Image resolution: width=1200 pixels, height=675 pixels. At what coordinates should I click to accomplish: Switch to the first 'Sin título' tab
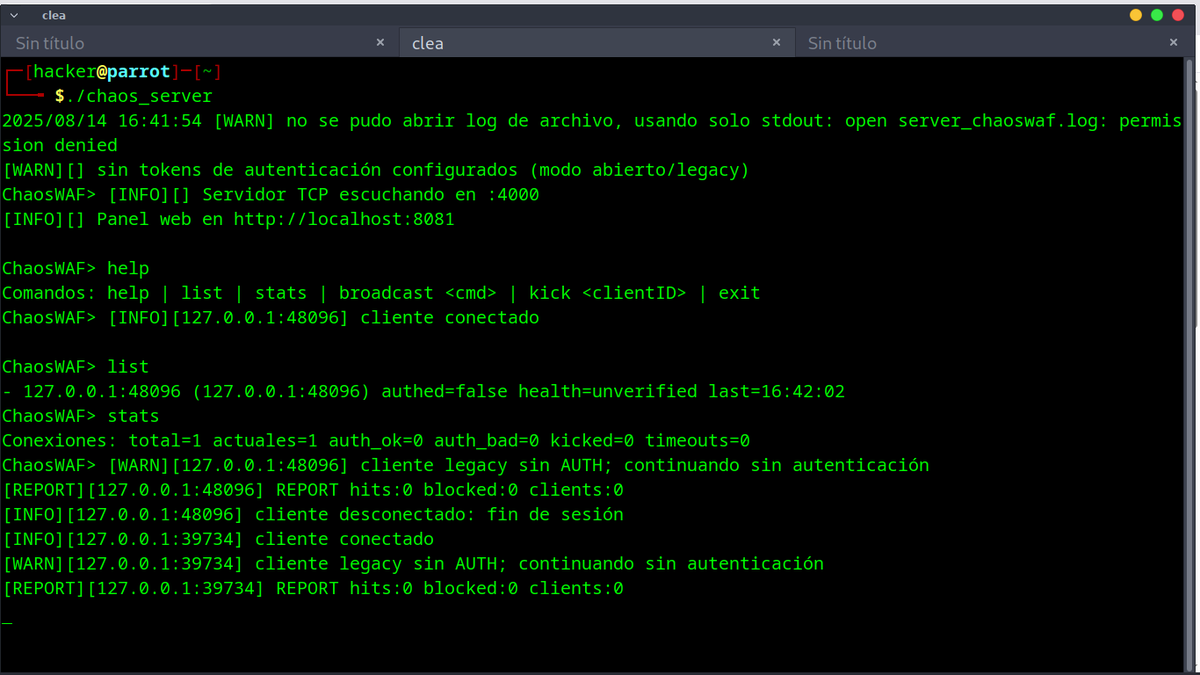[199, 43]
